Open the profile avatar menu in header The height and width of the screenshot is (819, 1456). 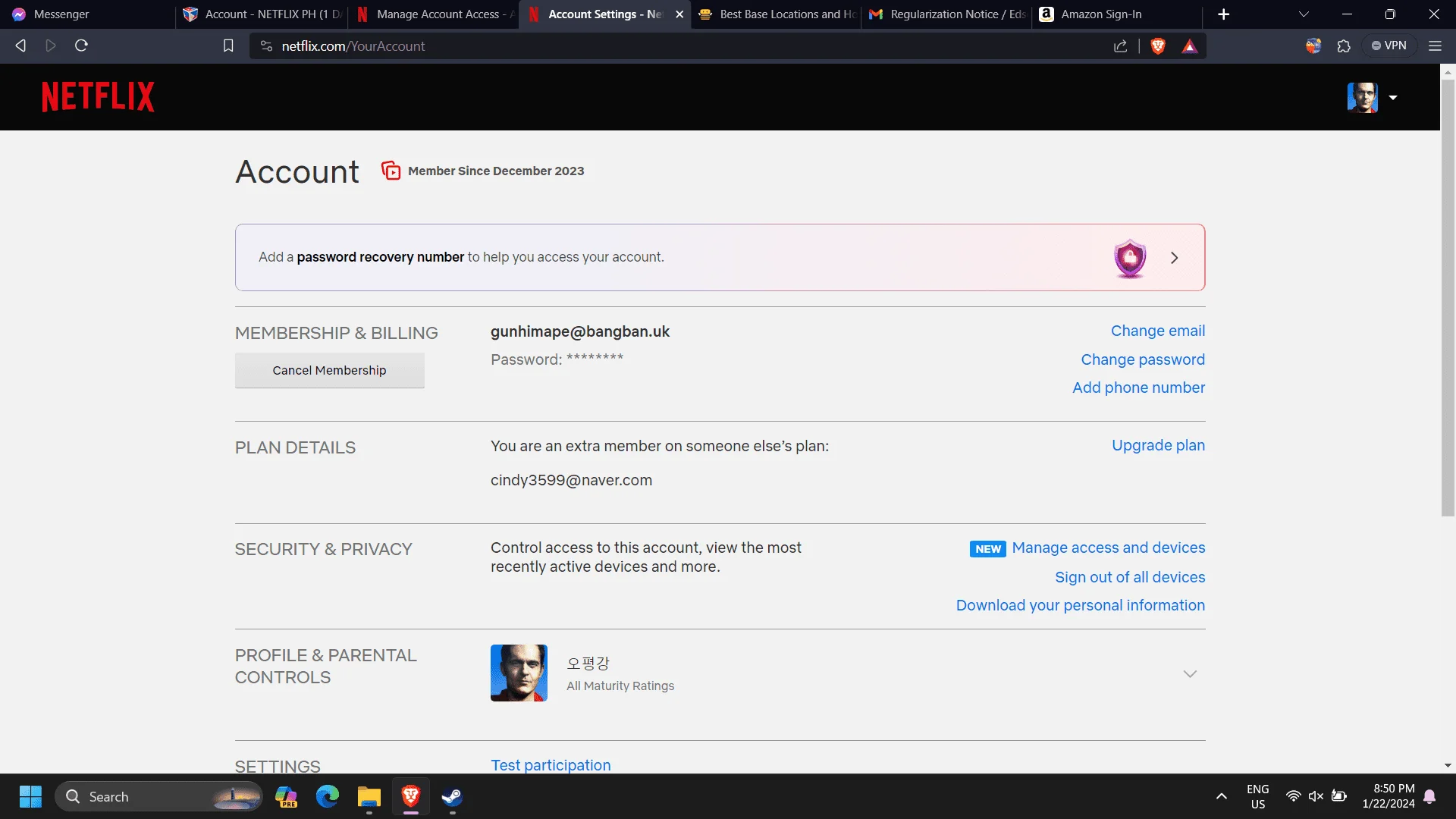[1362, 97]
